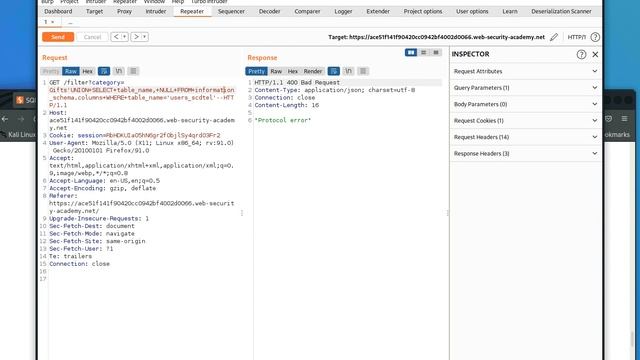Screen dimensions: 640x360
Task: Toggle non-printable characters in Response
Action: coord(348,71)
